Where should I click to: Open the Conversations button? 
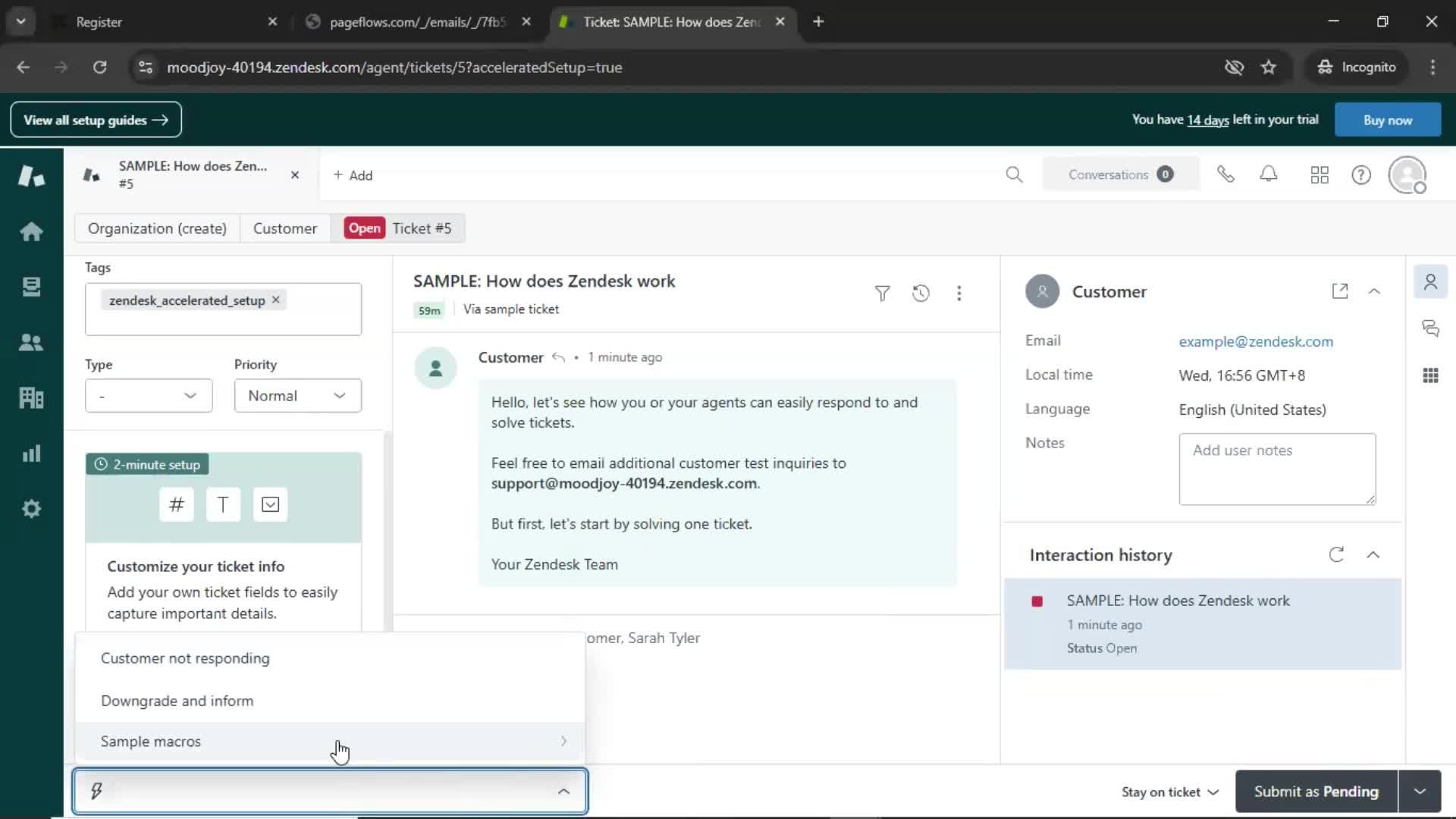tap(1120, 174)
